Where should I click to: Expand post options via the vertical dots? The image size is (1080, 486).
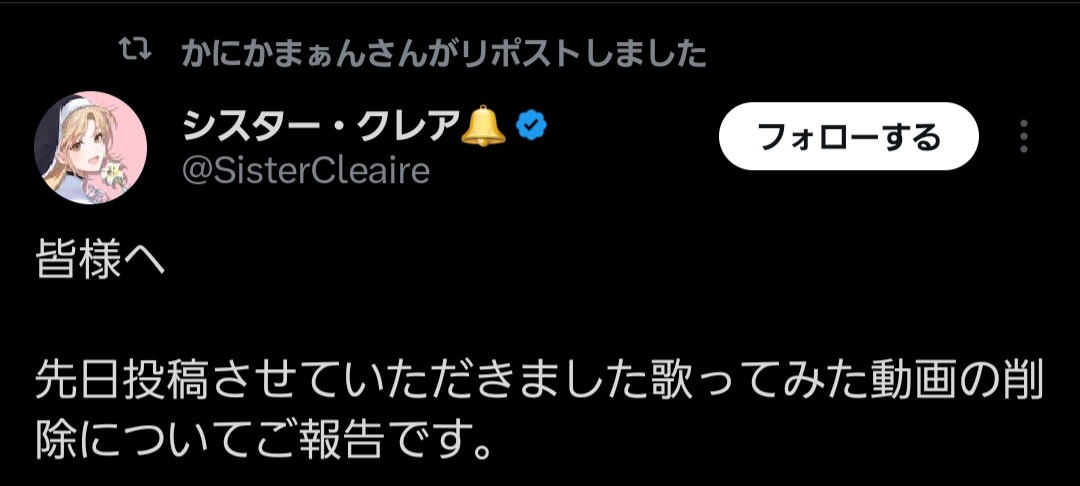(x=1024, y=136)
